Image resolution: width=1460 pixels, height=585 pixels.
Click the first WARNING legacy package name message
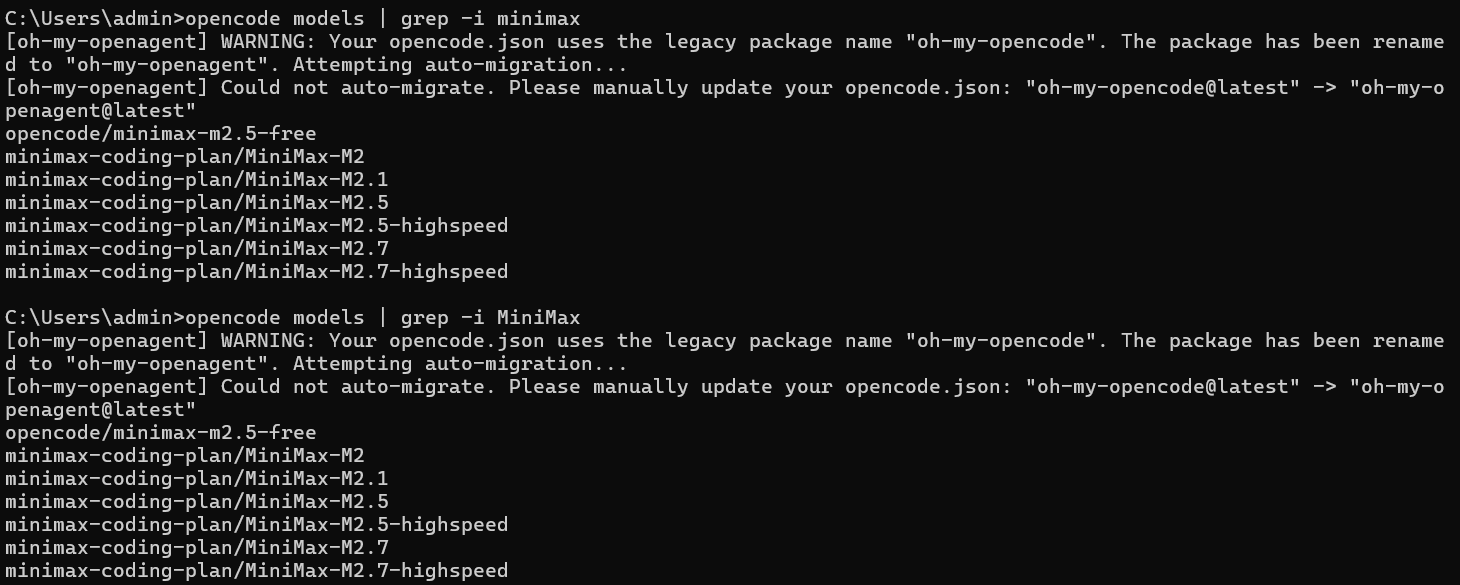(725, 53)
